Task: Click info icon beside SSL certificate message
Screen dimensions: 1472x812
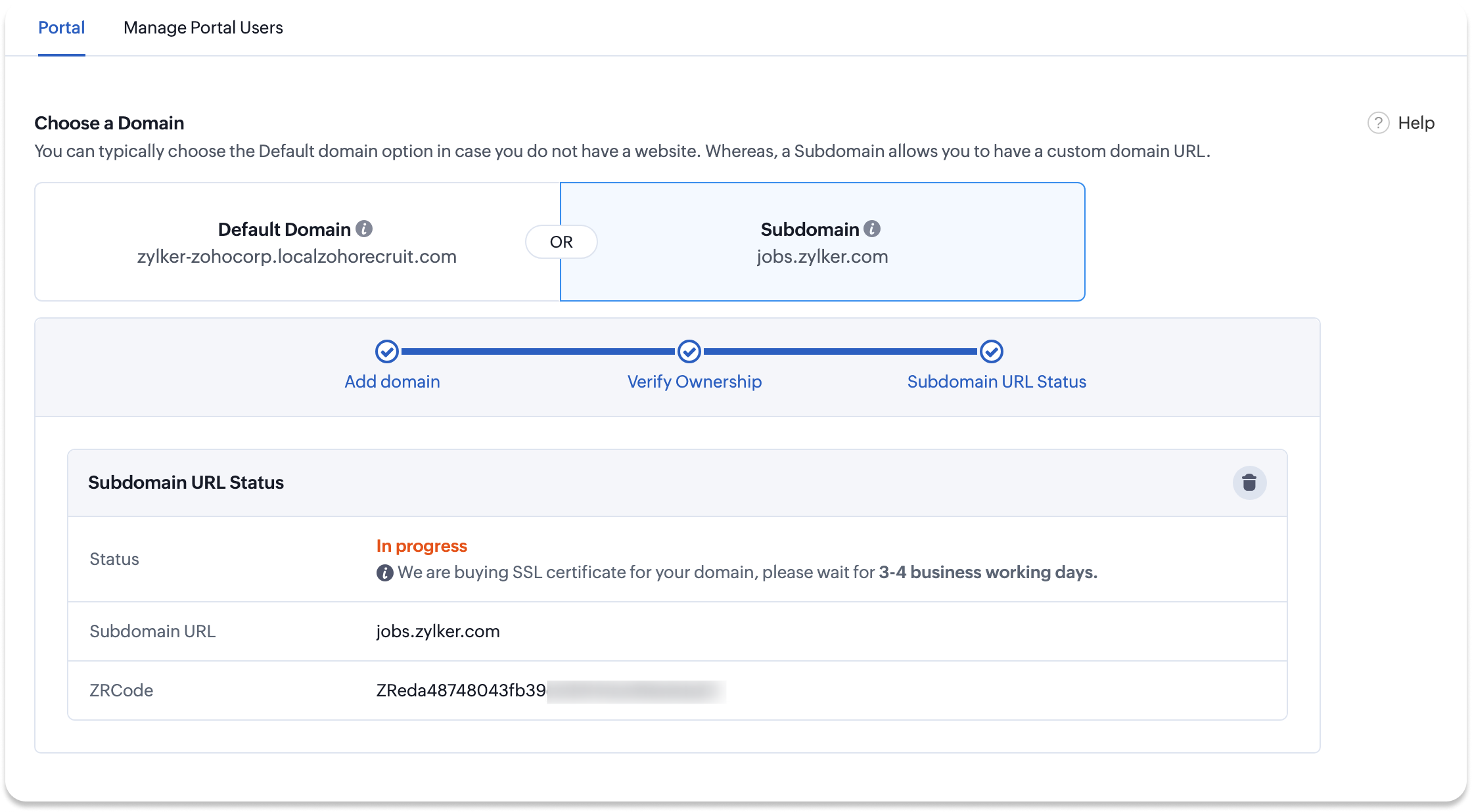Action: tap(384, 573)
